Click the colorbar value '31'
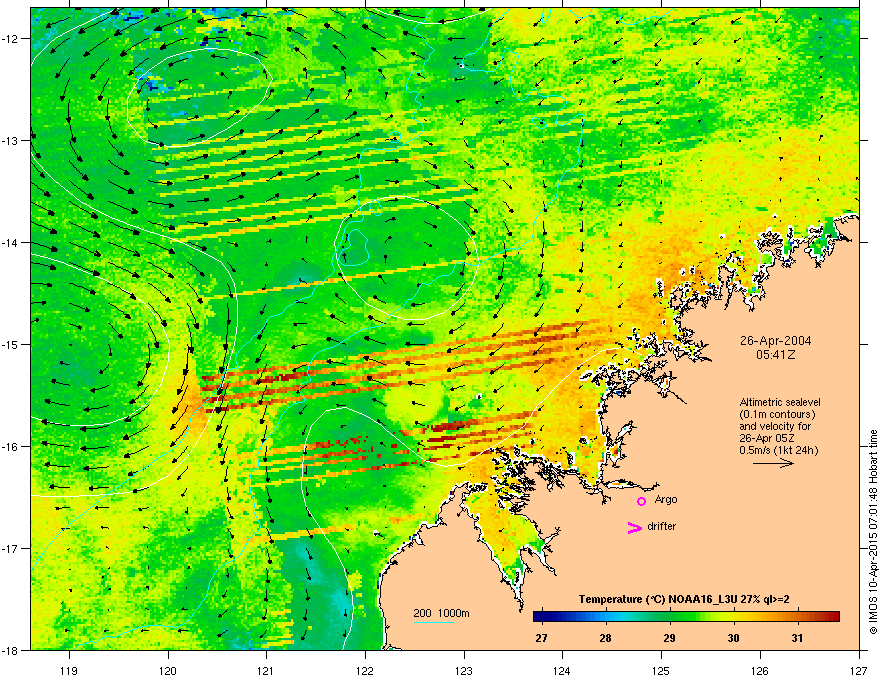This screenshot has width=880, height=680. 797,638
